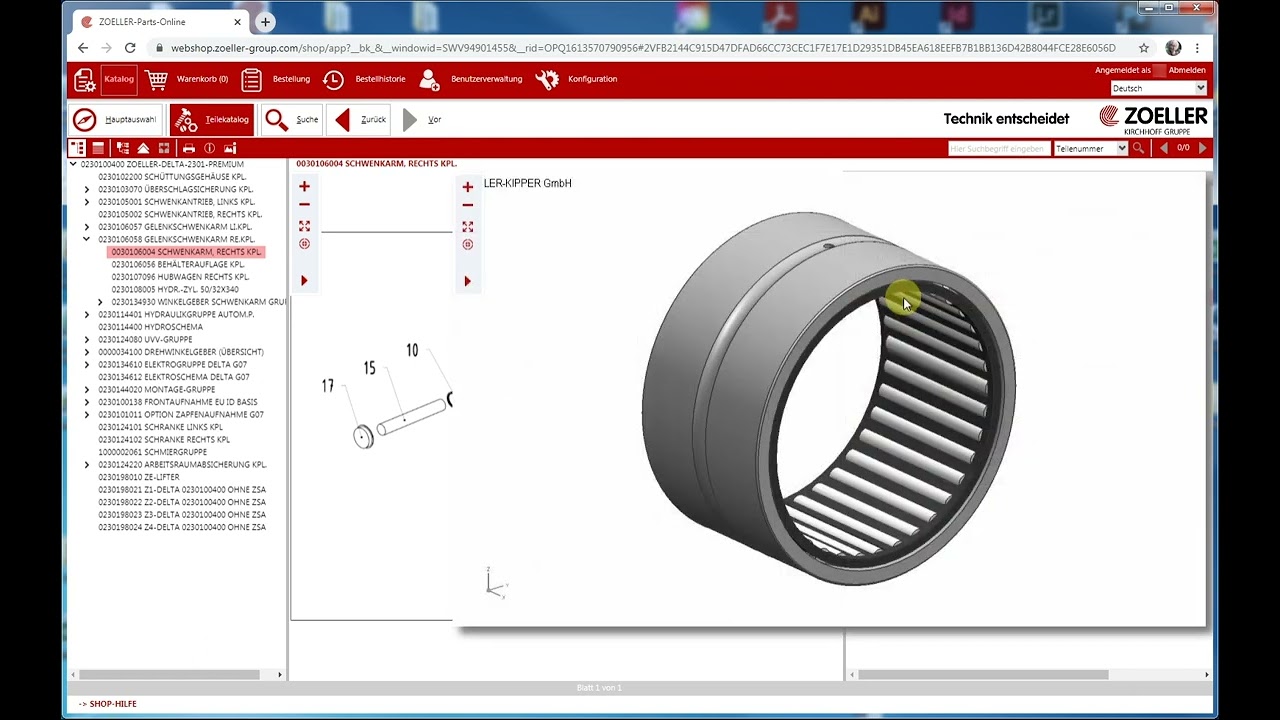Click the print icon

click(188, 148)
